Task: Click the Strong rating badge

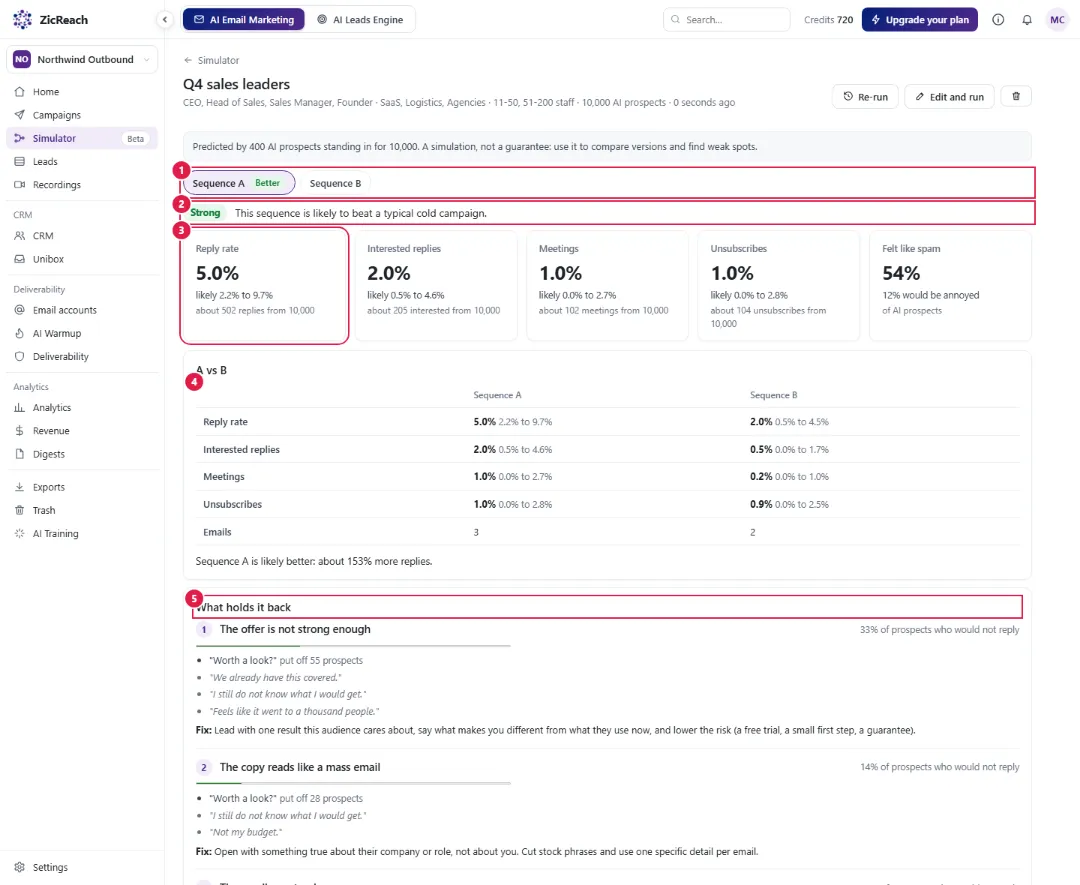Action: [205, 213]
